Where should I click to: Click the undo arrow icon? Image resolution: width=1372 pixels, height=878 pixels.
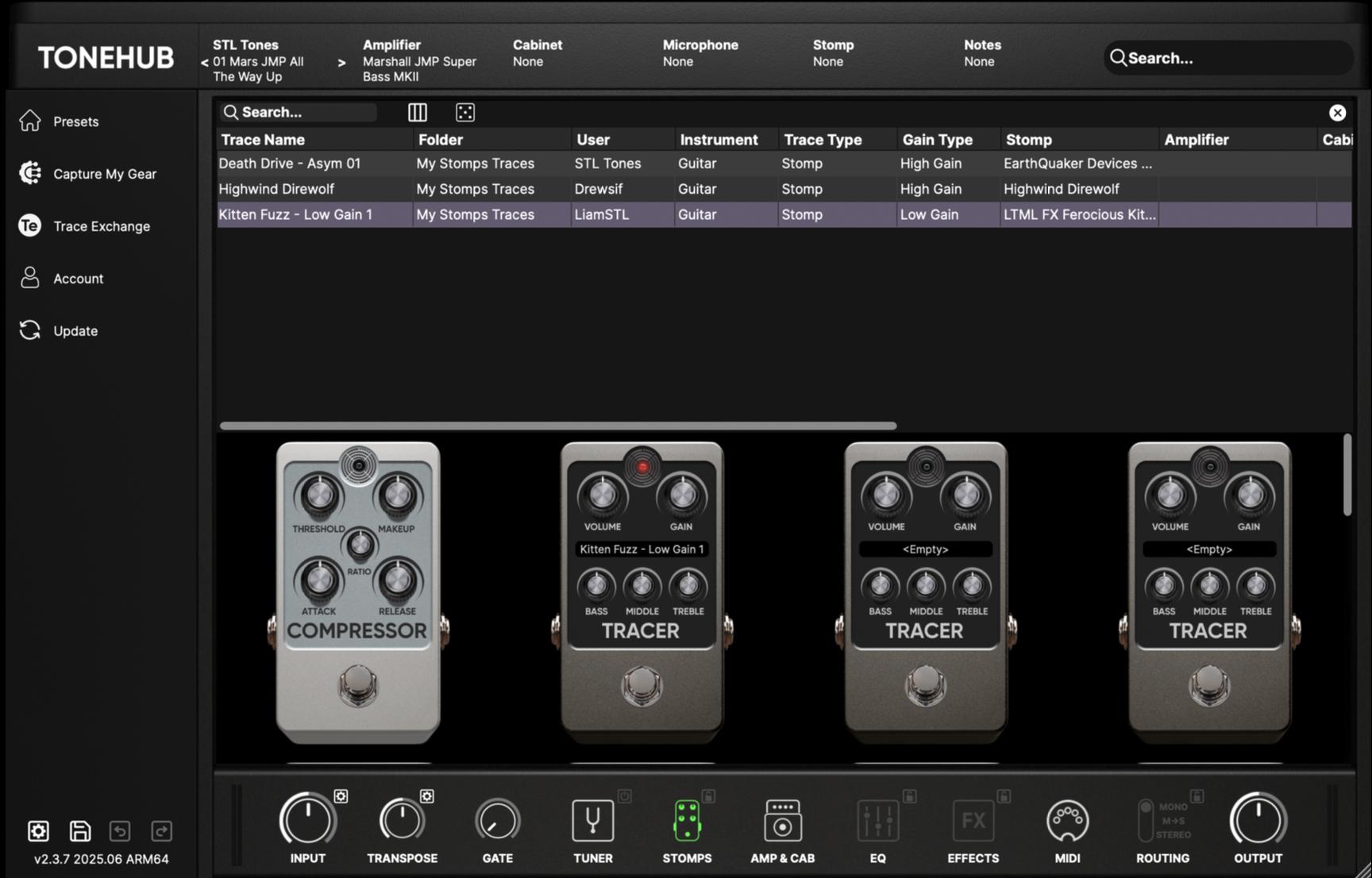point(120,830)
